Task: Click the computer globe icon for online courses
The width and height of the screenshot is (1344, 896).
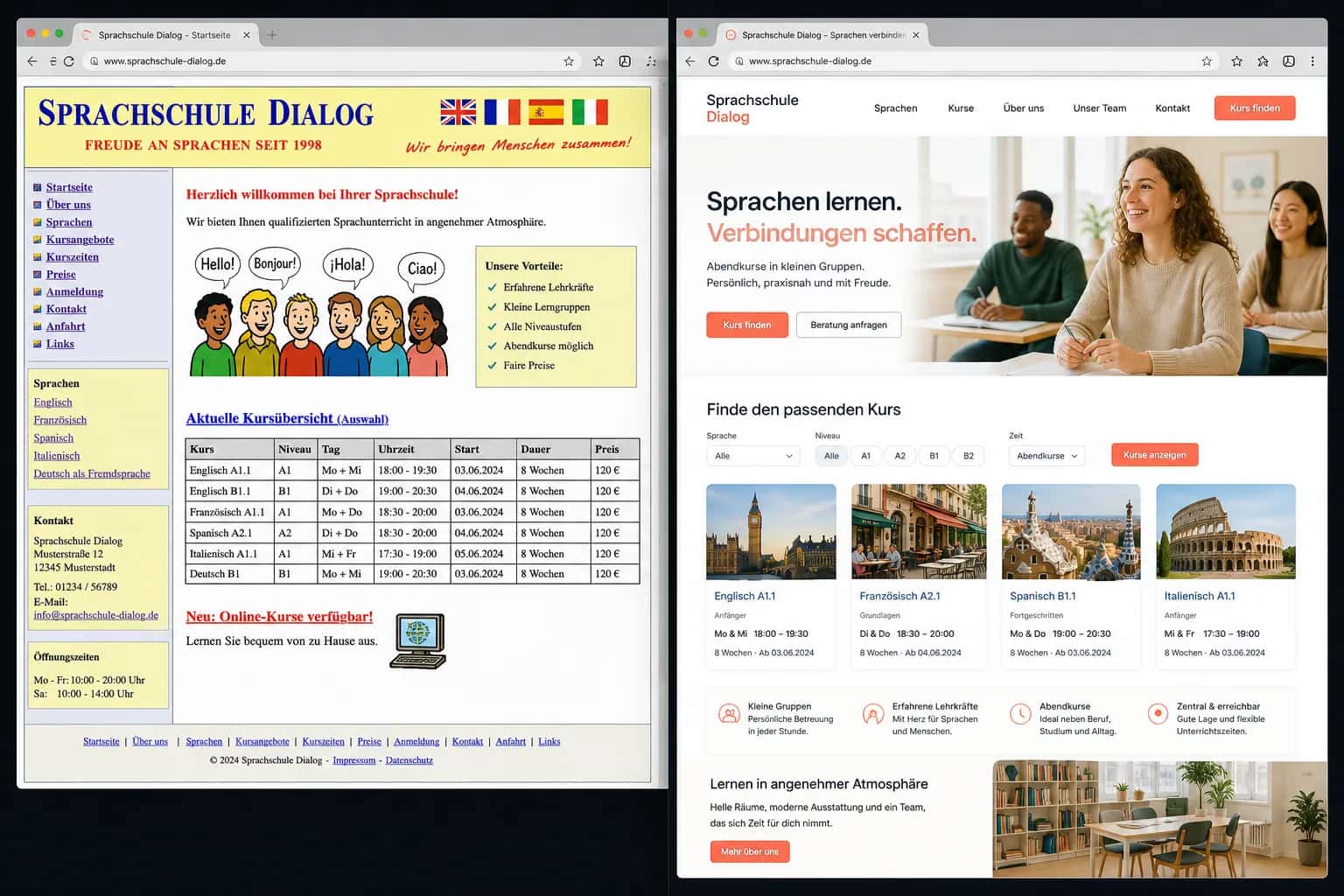Action: [417, 640]
